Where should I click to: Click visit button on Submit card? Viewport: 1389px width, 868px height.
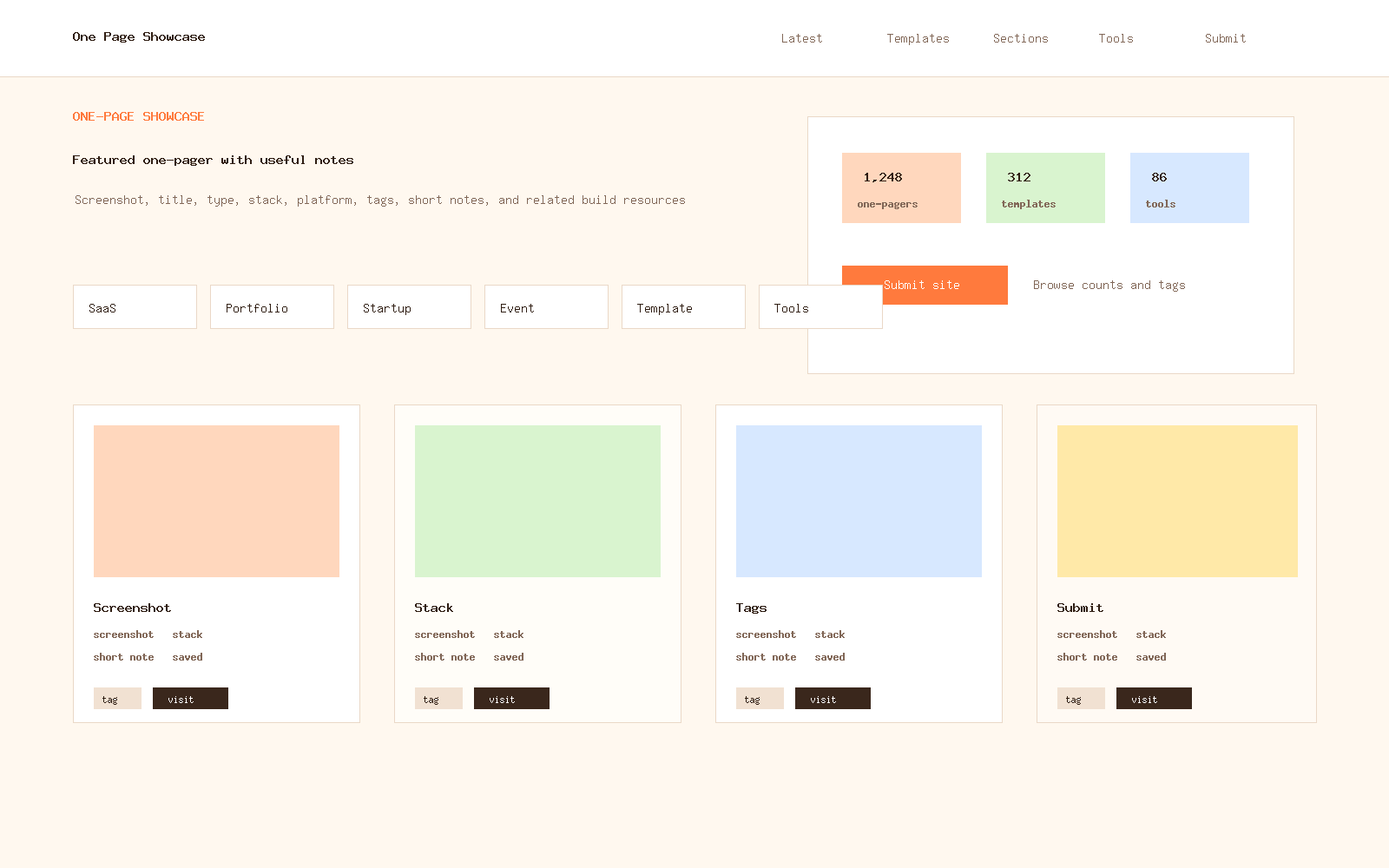coord(1154,699)
